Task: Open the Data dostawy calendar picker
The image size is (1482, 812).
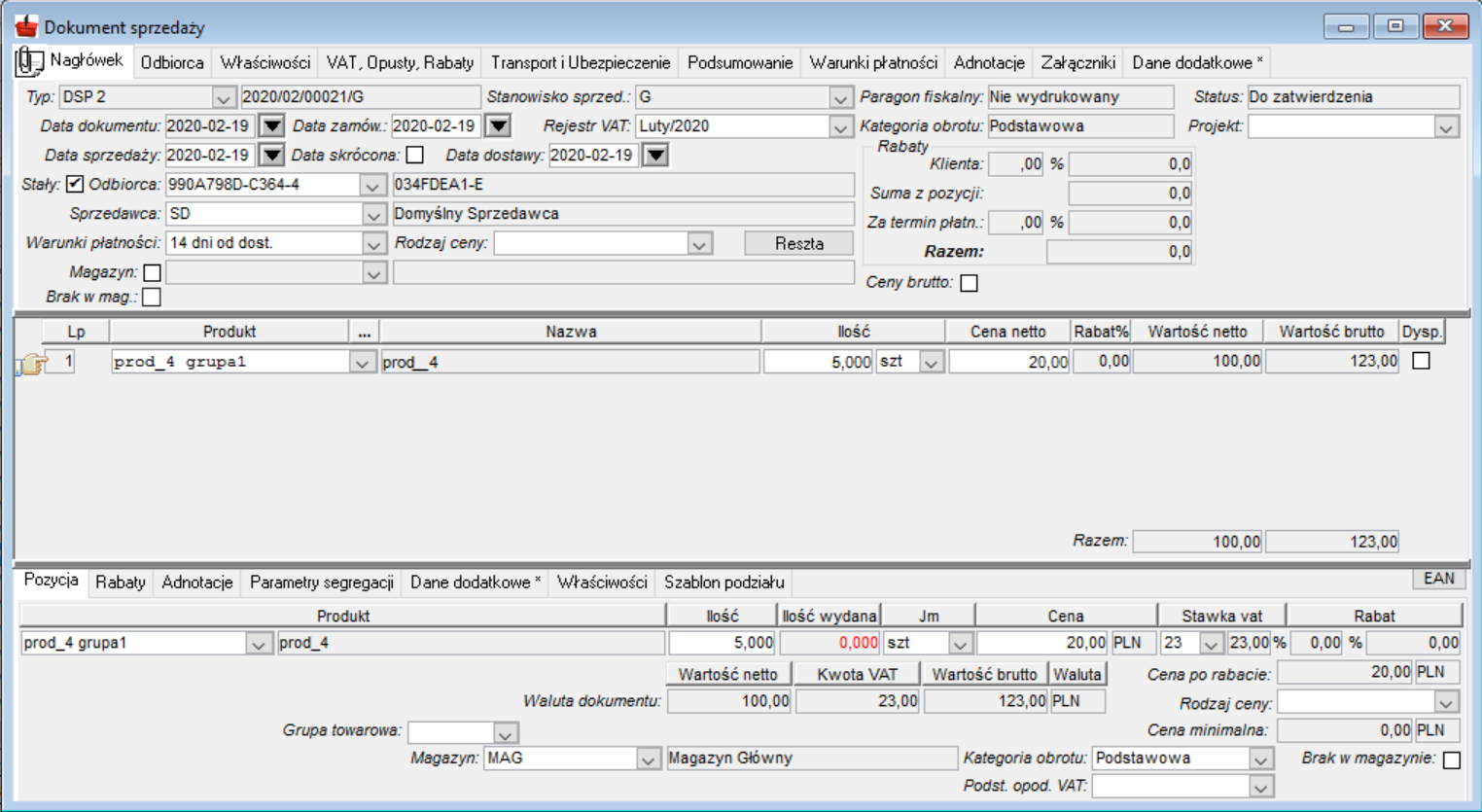Action: pyautogui.click(x=656, y=155)
